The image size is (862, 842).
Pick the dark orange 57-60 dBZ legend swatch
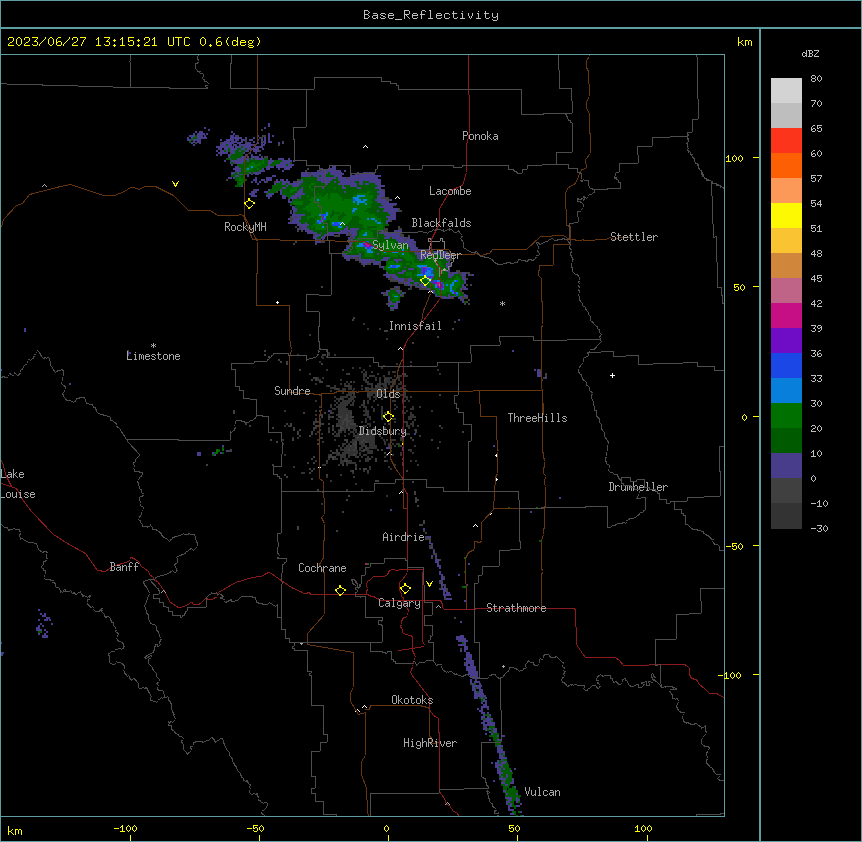(x=786, y=165)
